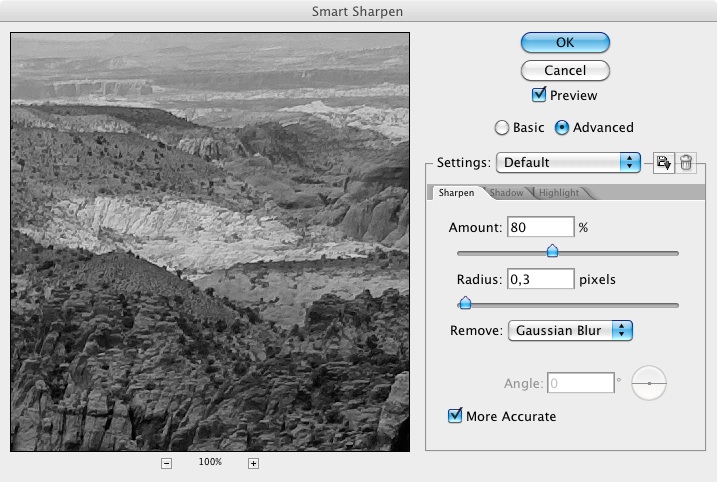Image resolution: width=717 pixels, height=482 pixels.
Task: Click the angle dial control
Action: click(649, 383)
